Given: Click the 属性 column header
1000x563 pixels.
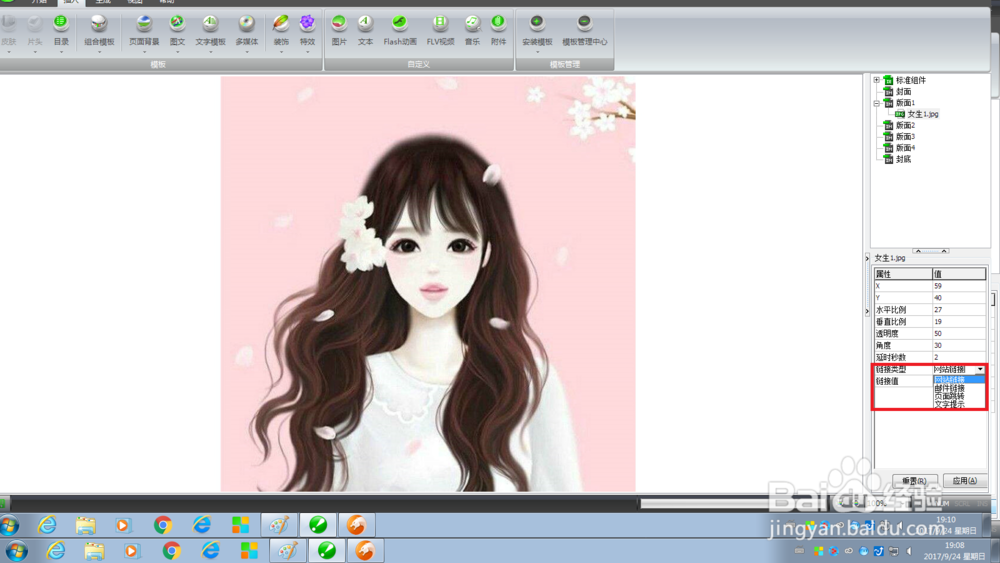Looking at the screenshot, I should click(x=903, y=274).
